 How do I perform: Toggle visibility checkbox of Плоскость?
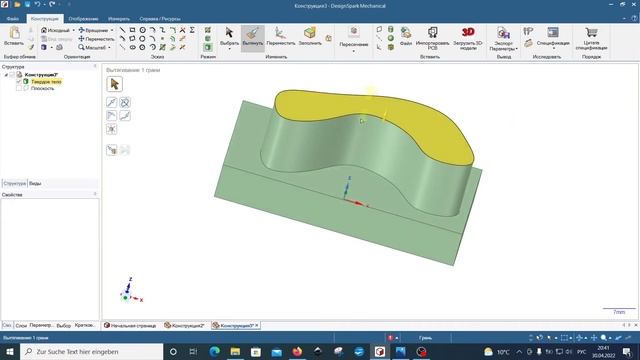[19, 88]
